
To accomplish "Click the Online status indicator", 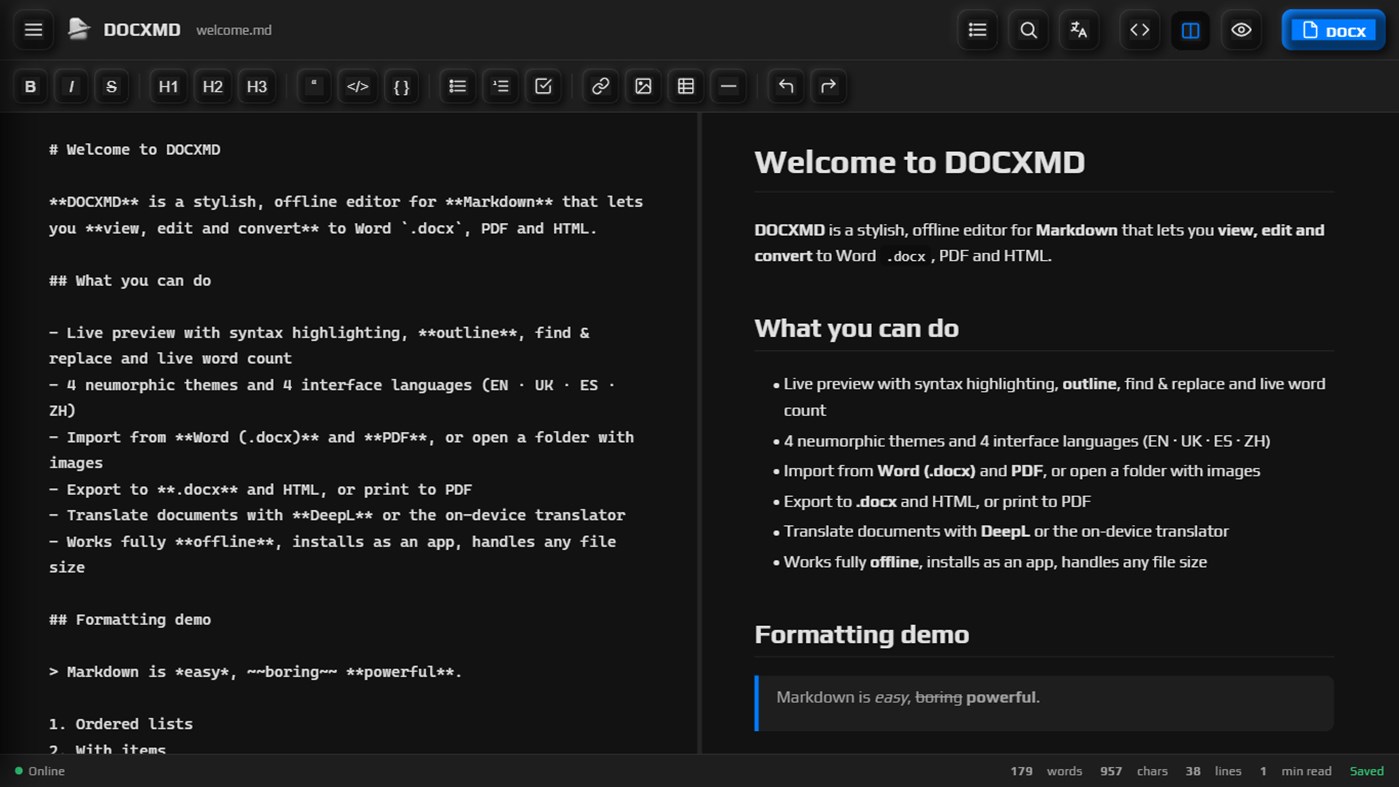I will click(x=39, y=771).
